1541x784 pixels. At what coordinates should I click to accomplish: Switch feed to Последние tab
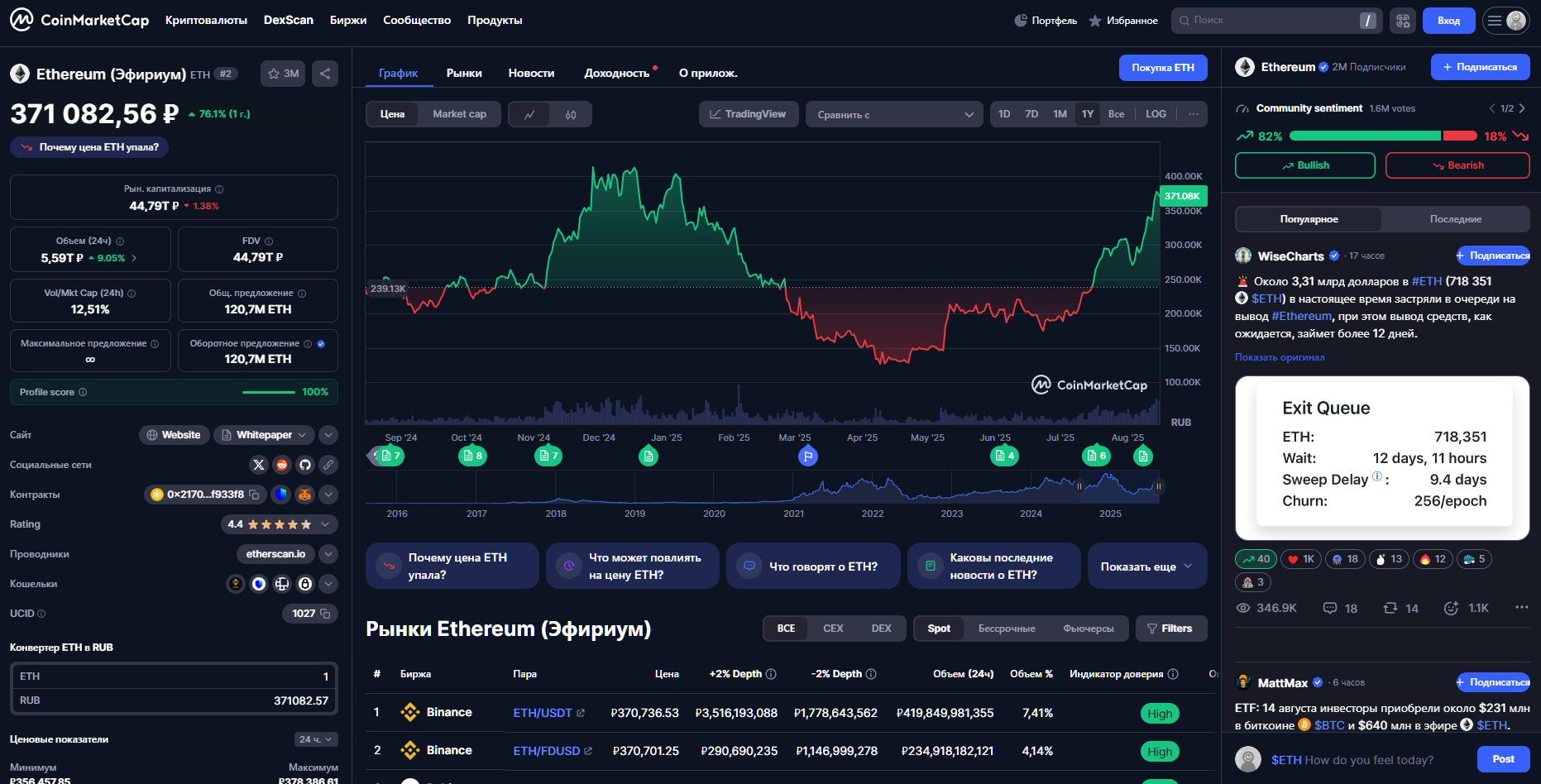(1456, 219)
